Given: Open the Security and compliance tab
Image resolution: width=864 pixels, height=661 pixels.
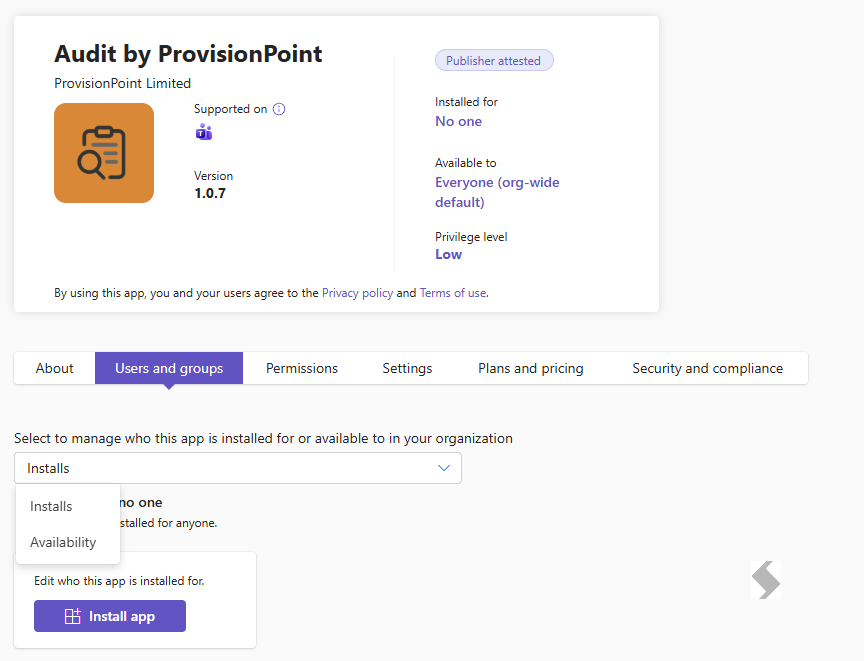Looking at the screenshot, I should 708,368.
